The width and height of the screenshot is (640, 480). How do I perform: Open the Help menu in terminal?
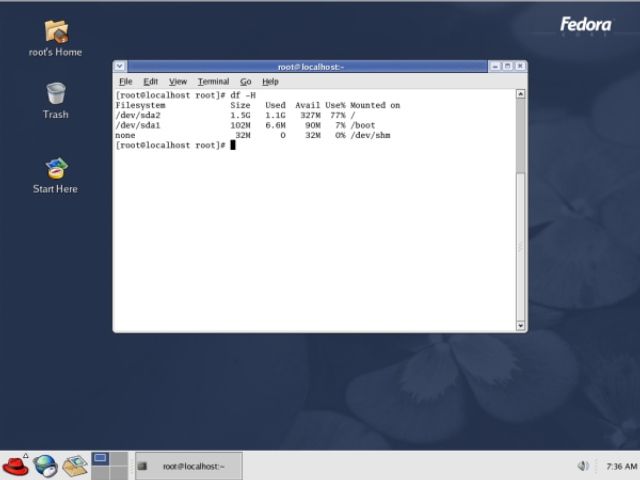(270, 81)
